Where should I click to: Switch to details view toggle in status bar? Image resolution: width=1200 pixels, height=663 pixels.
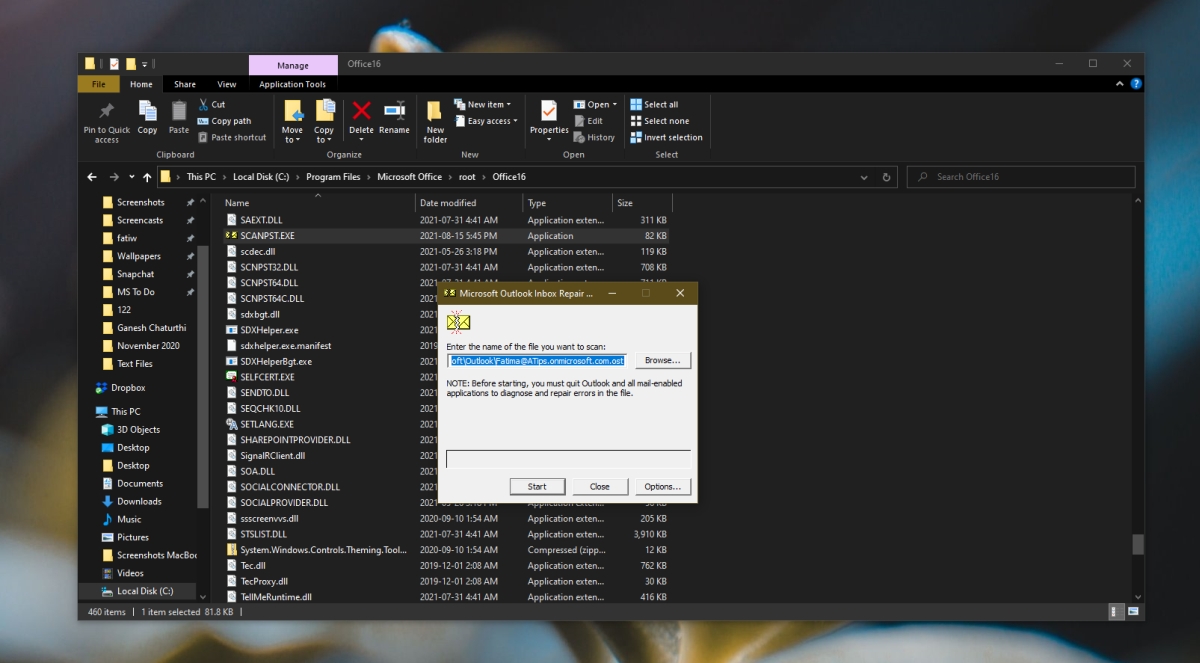pyautogui.click(x=1116, y=612)
